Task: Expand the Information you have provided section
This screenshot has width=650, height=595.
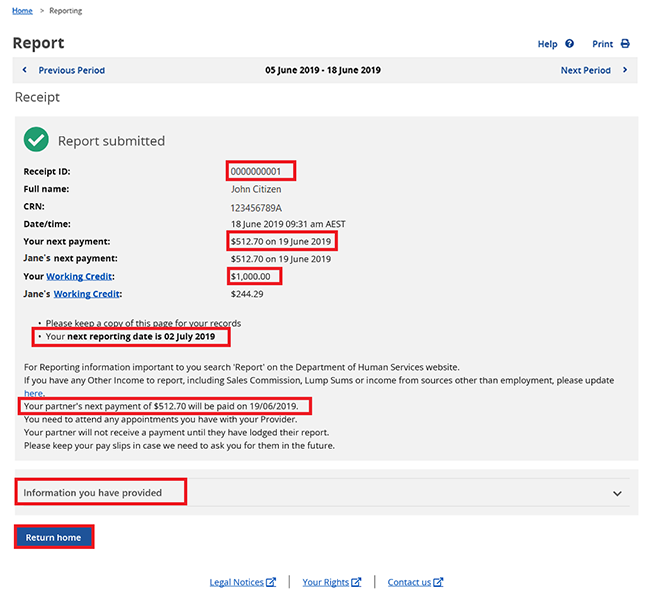Action: (101, 492)
